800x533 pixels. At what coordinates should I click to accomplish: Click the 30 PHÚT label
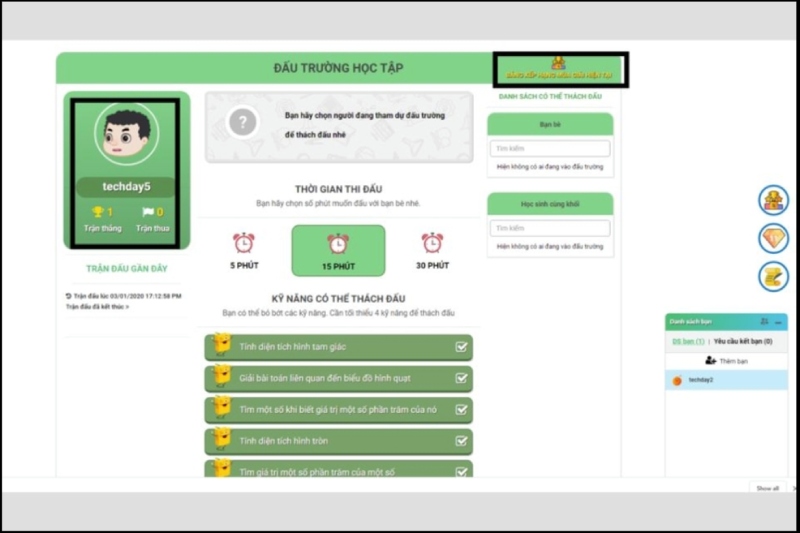[432, 265]
